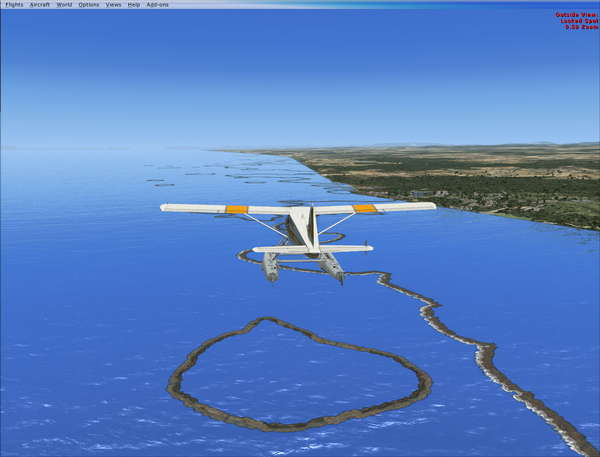The image size is (600, 457).
Task: Open the Add-ons menu
Action: coord(157,4)
